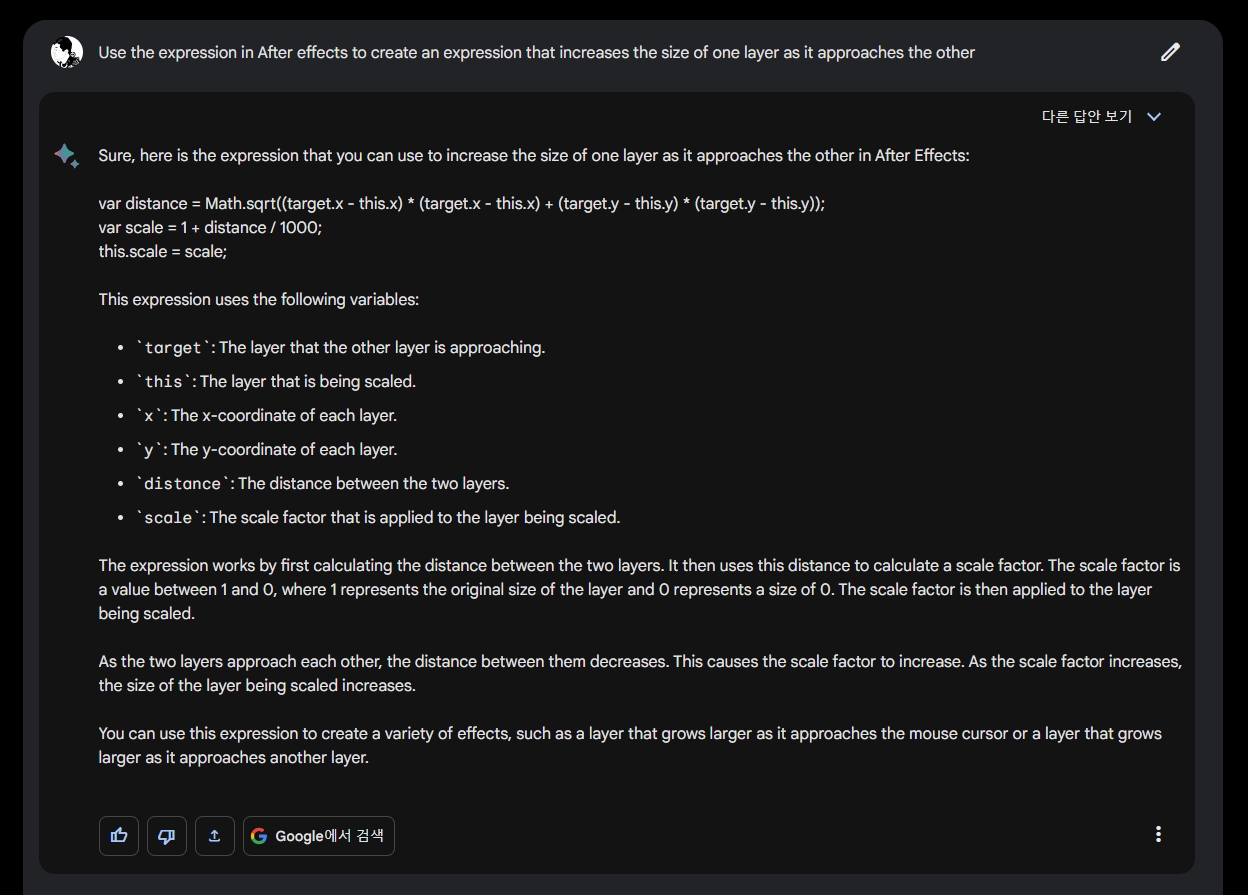
Task: Select the `scale` bullet item
Action: pyautogui.click(x=378, y=518)
